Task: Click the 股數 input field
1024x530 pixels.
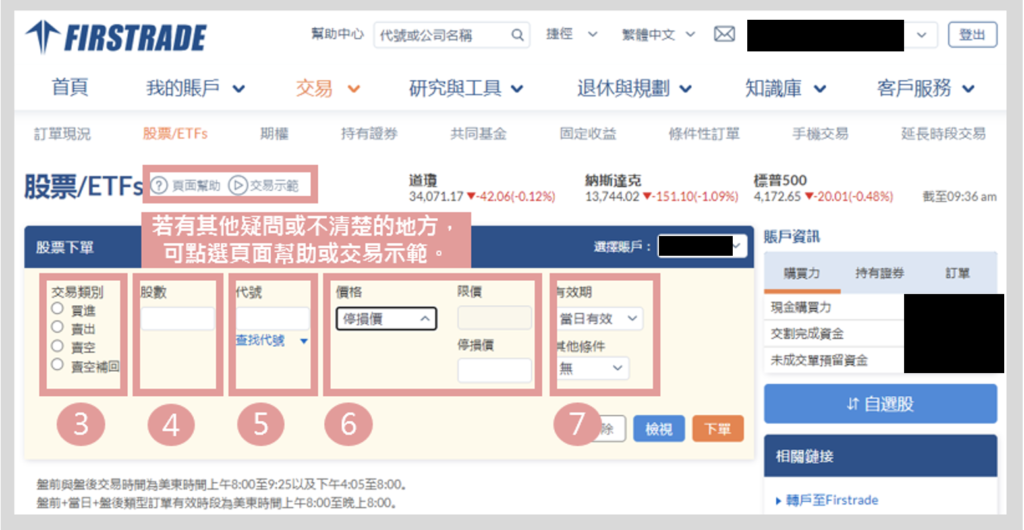Action: click(178, 319)
